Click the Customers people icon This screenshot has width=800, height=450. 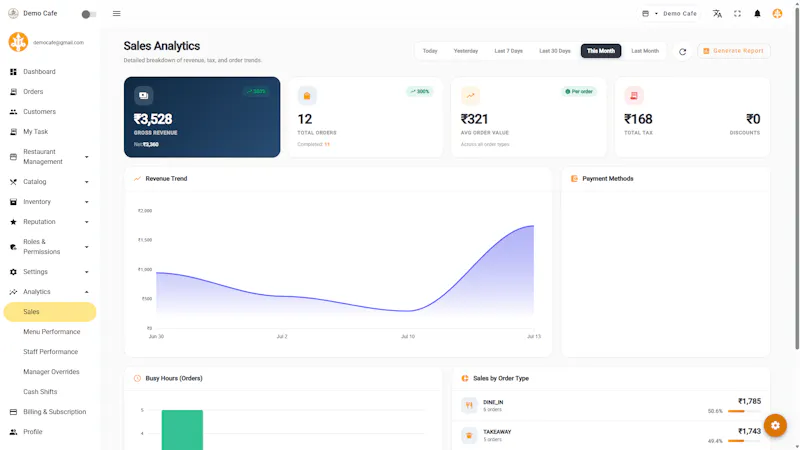[x=13, y=112]
